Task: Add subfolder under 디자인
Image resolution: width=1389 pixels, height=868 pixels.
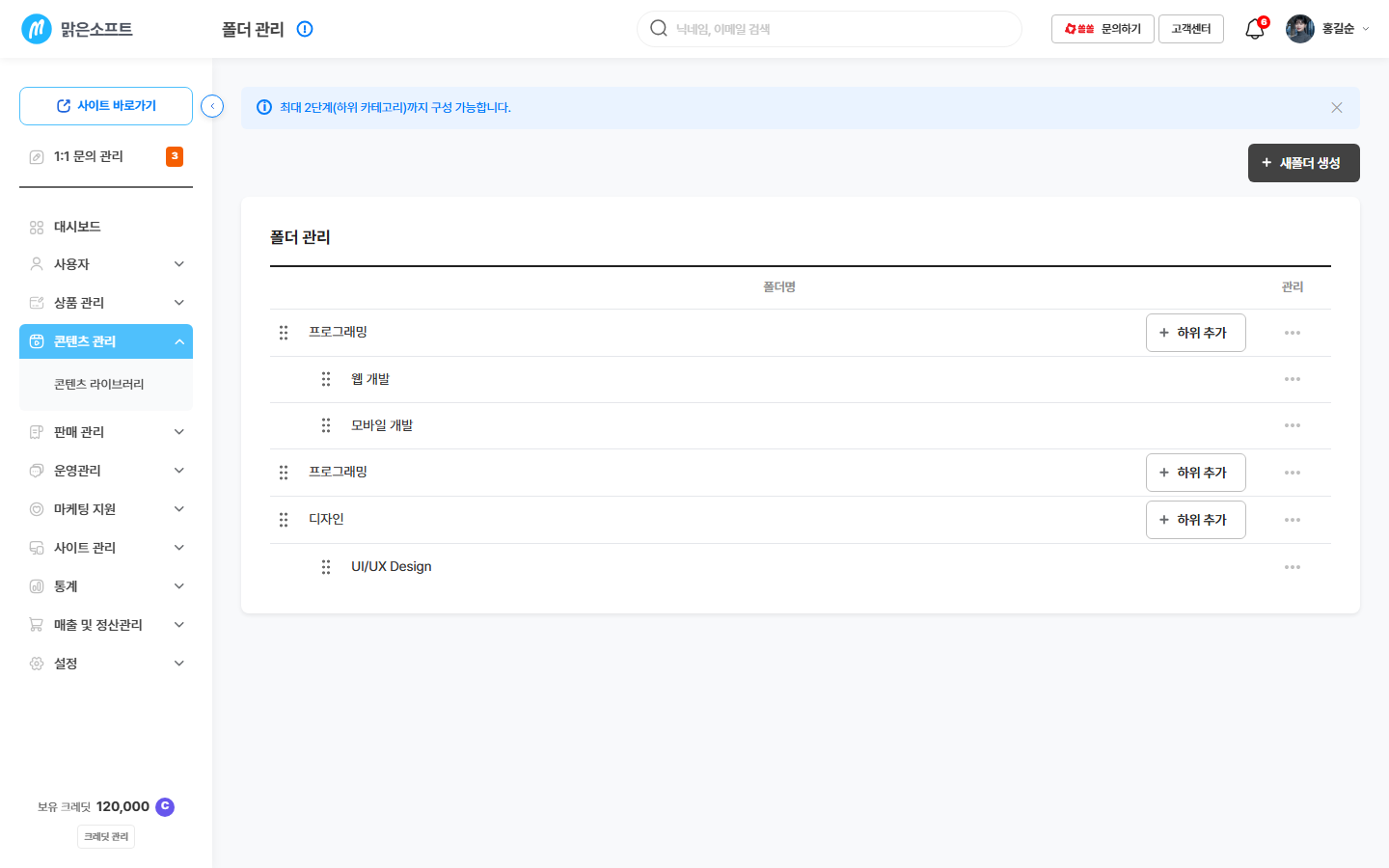Action: [x=1196, y=520]
